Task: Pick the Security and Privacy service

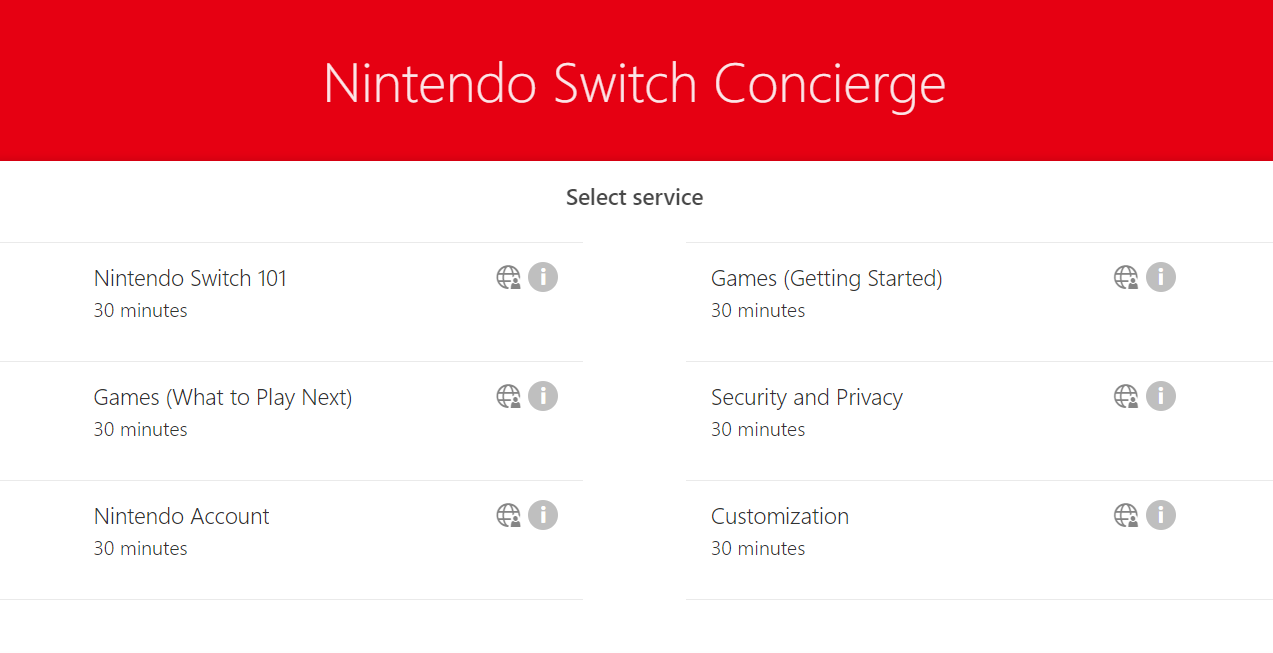Action: (x=806, y=397)
